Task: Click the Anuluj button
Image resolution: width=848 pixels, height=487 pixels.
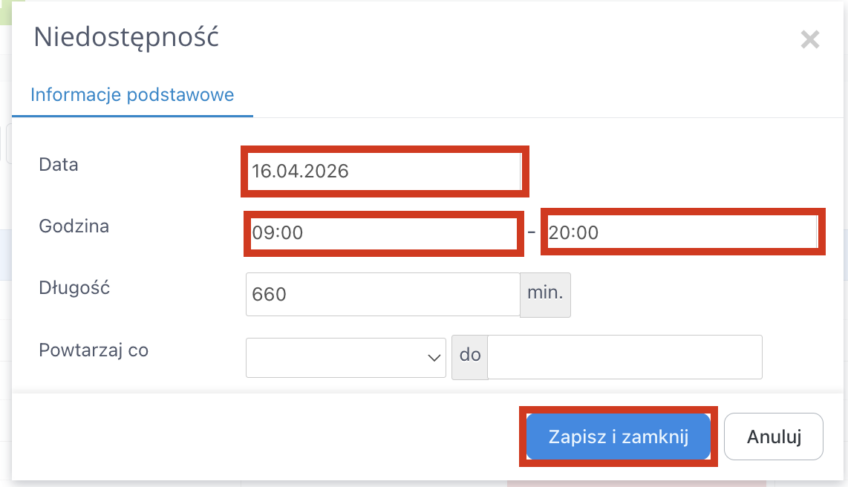Action: [x=773, y=436]
